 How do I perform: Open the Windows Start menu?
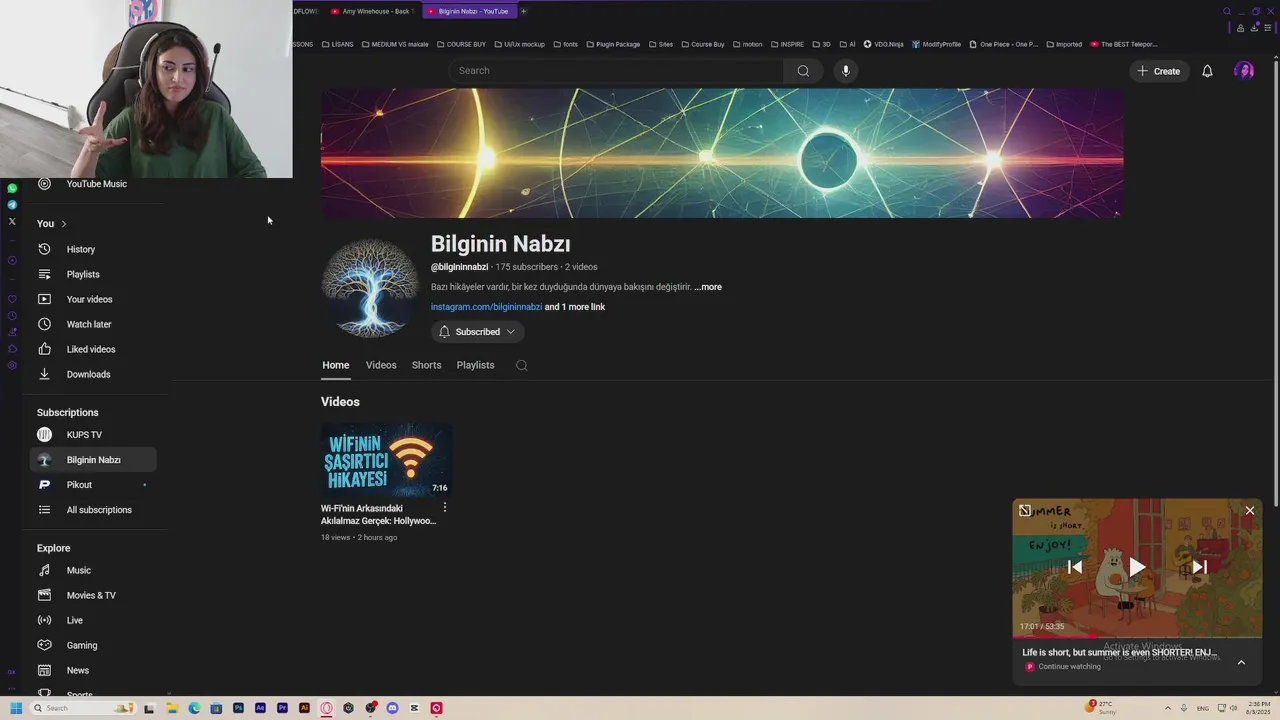[x=16, y=708]
